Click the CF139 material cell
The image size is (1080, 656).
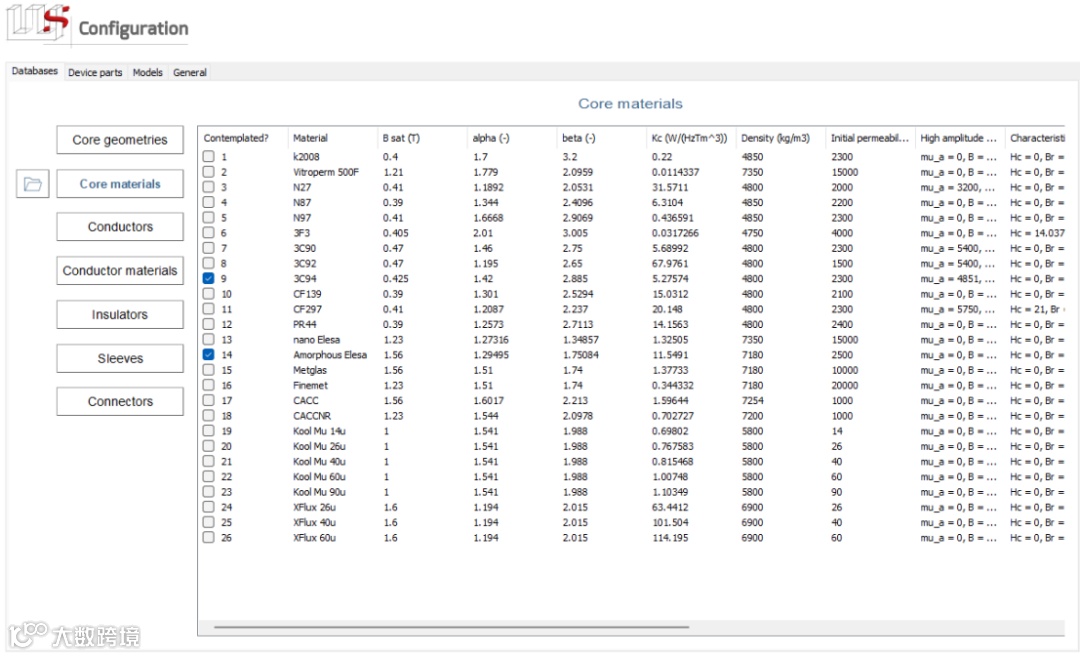307,294
